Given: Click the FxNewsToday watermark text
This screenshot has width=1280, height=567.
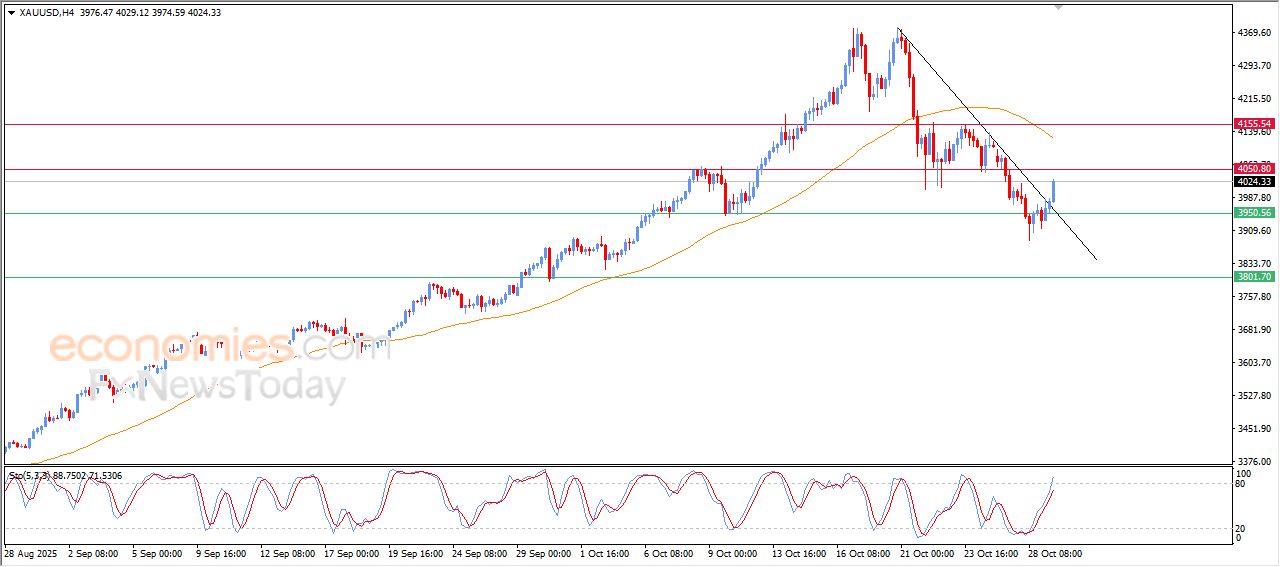Looking at the screenshot, I should pyautogui.click(x=220, y=386).
